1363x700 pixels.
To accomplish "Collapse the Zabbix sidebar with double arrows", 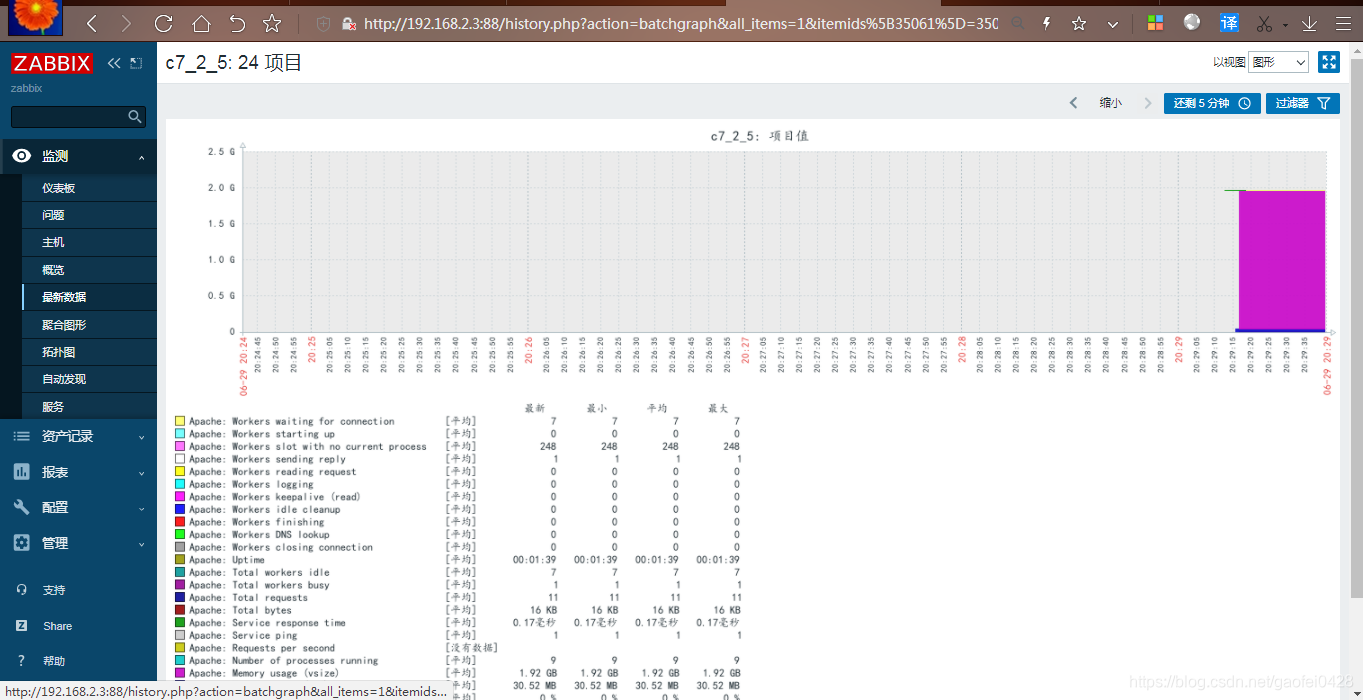I will pyautogui.click(x=114, y=63).
